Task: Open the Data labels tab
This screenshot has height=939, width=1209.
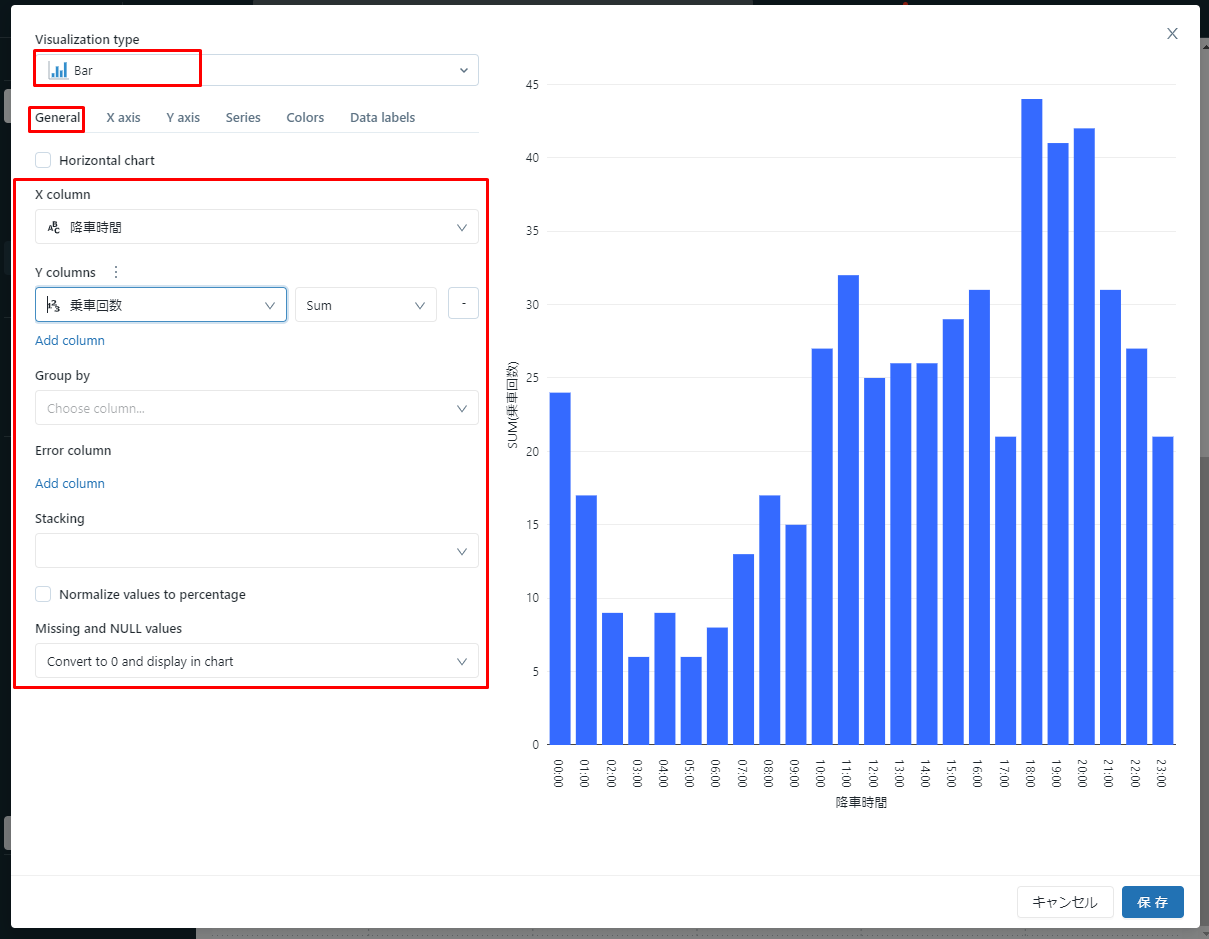Action: 382,117
